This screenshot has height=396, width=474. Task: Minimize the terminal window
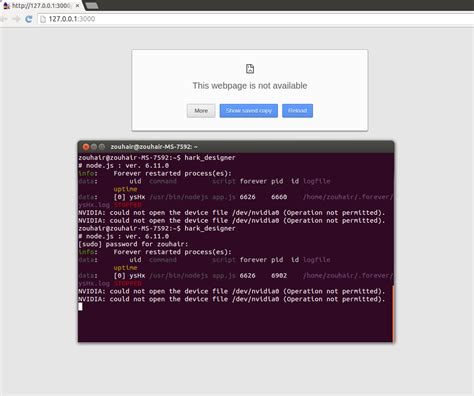pos(94,147)
